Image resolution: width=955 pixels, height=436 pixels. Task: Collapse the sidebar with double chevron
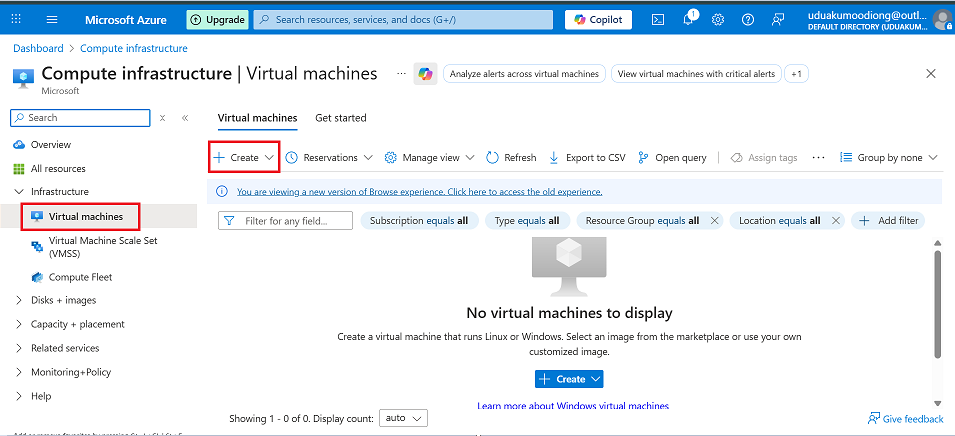tap(185, 118)
